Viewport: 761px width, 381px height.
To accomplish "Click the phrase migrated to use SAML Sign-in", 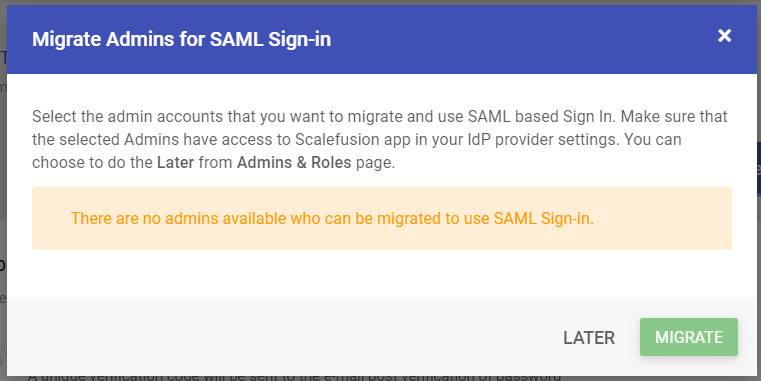I will (x=485, y=218).
